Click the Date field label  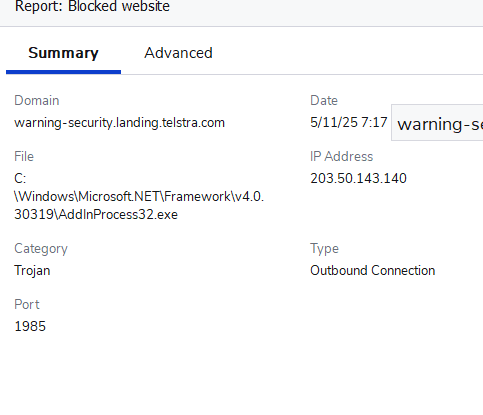(324, 100)
